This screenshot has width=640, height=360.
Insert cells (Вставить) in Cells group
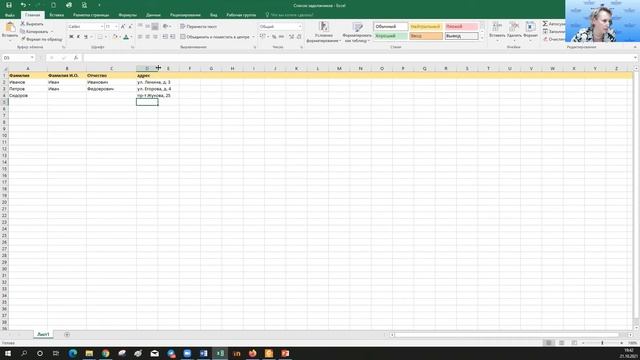point(497,31)
